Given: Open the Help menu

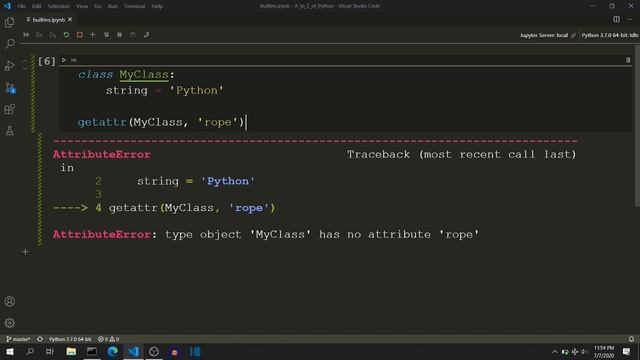Looking at the screenshot, I should [157, 6].
